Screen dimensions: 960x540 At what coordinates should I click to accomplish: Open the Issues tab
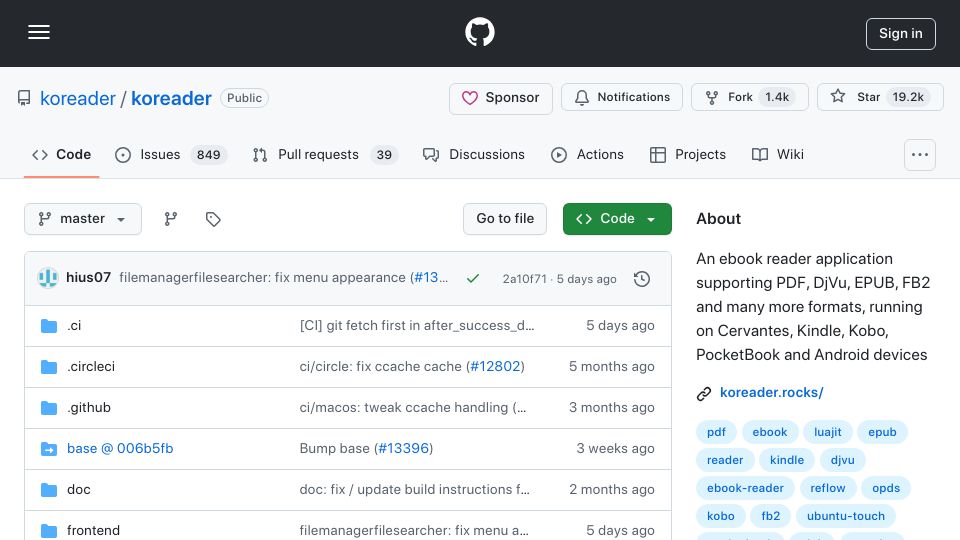[x=171, y=155]
